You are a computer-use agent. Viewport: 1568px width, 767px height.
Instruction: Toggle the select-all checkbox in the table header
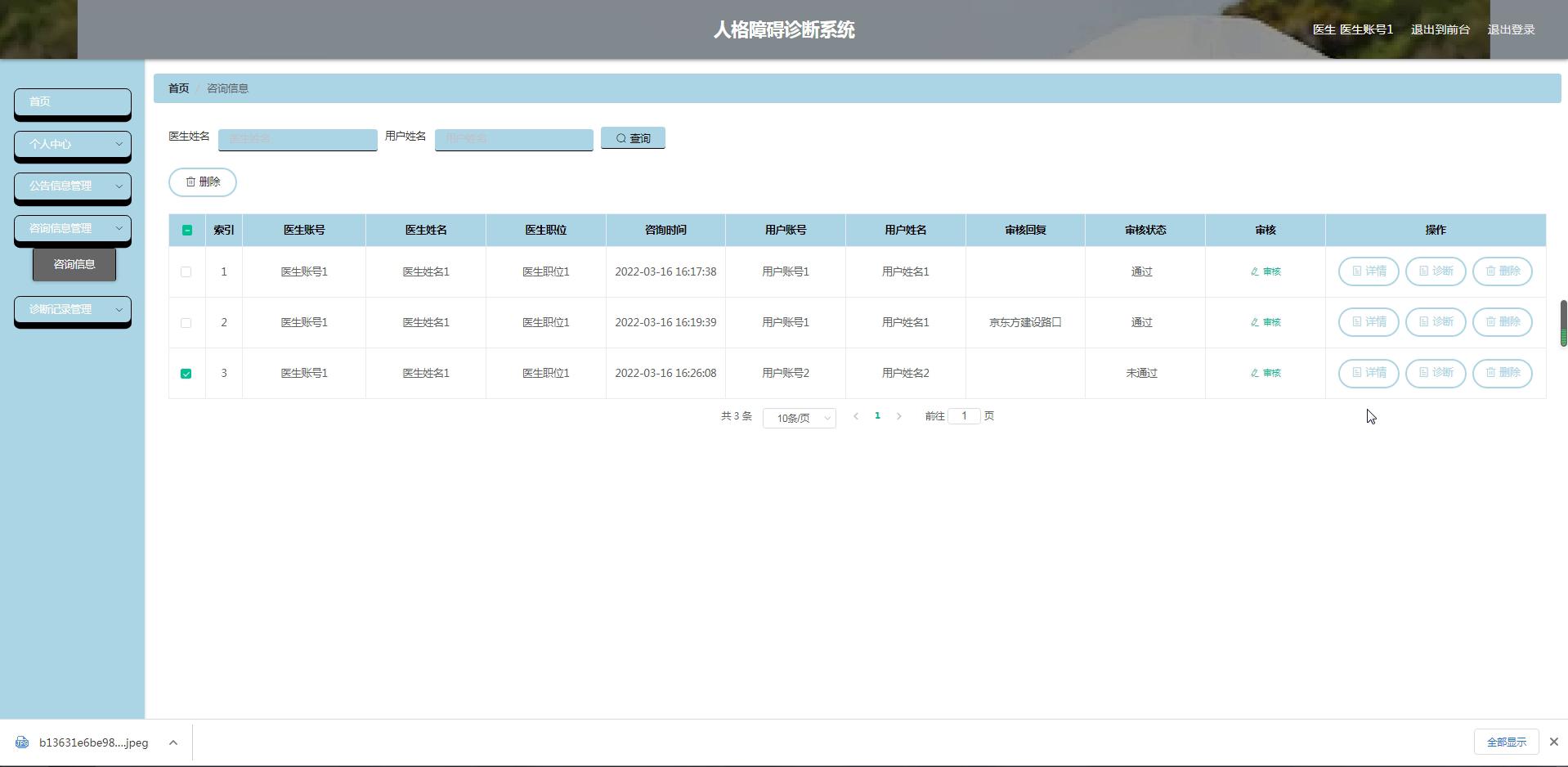(186, 230)
